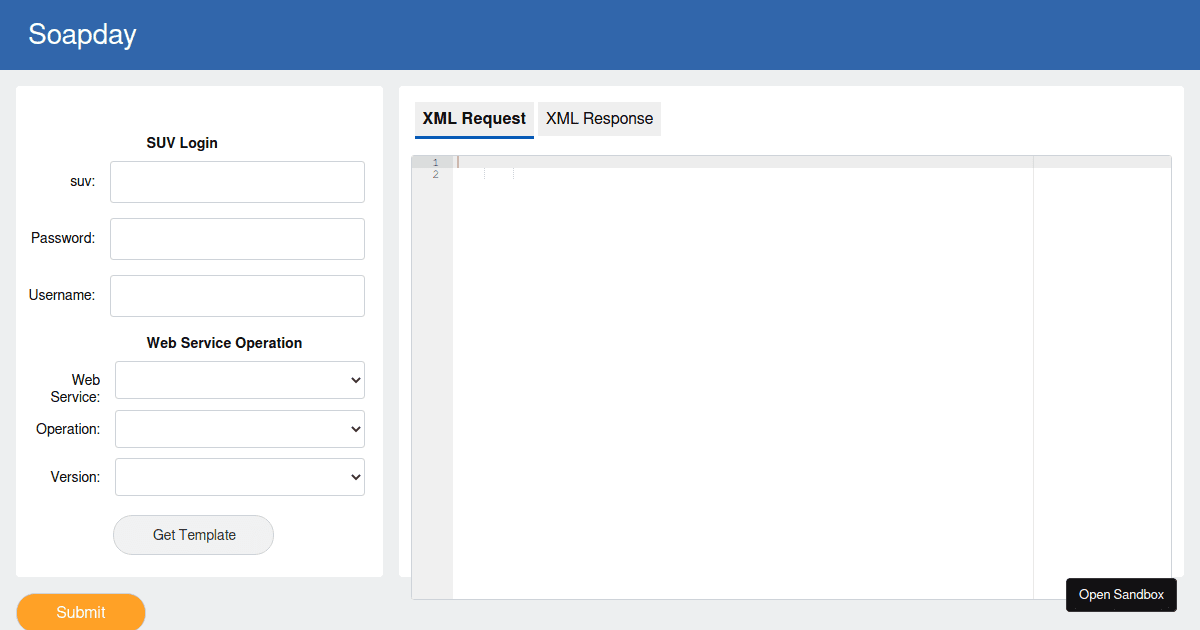
Task: Click the suv input field
Action: (x=237, y=182)
